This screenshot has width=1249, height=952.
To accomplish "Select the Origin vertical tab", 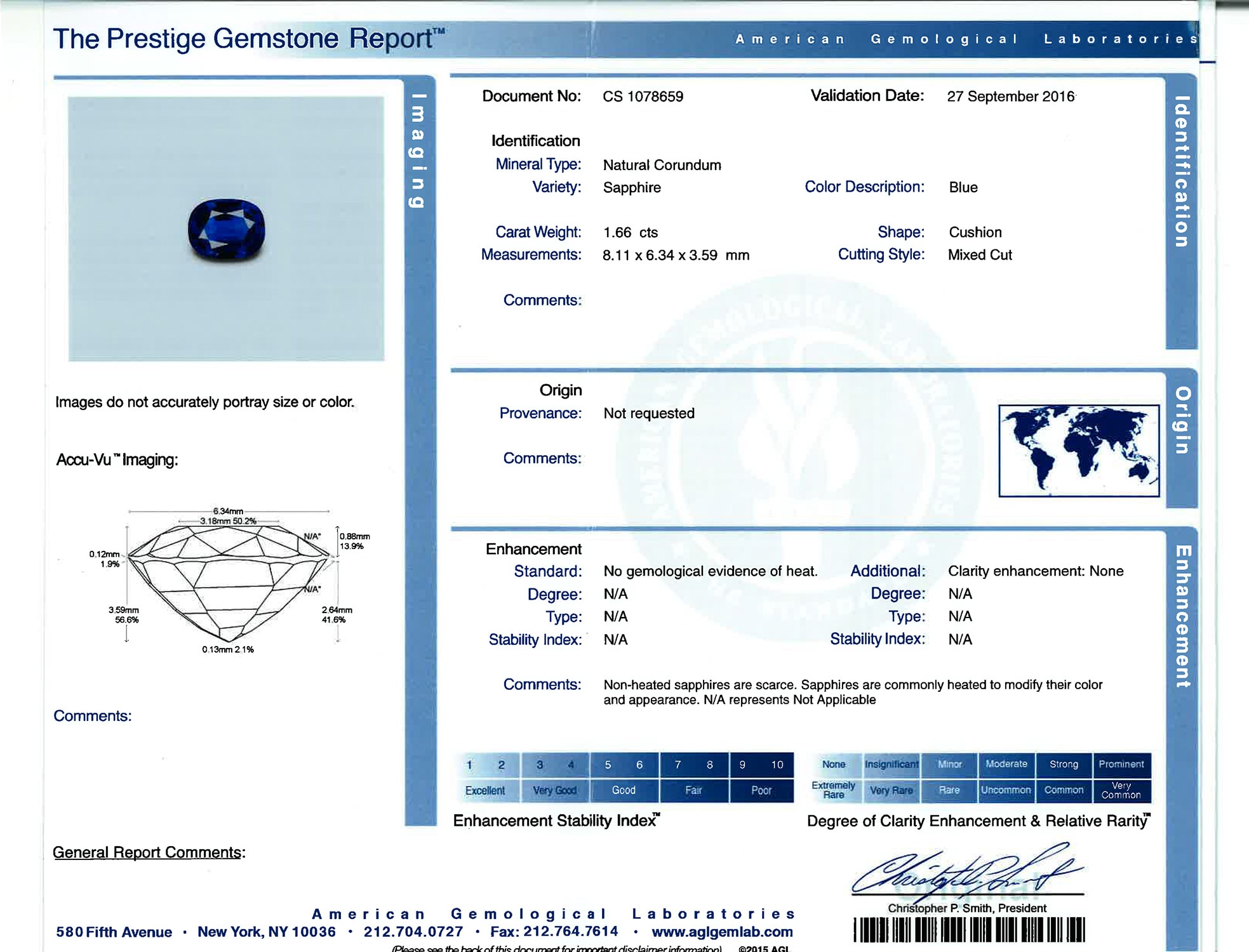I will point(1182,420).
